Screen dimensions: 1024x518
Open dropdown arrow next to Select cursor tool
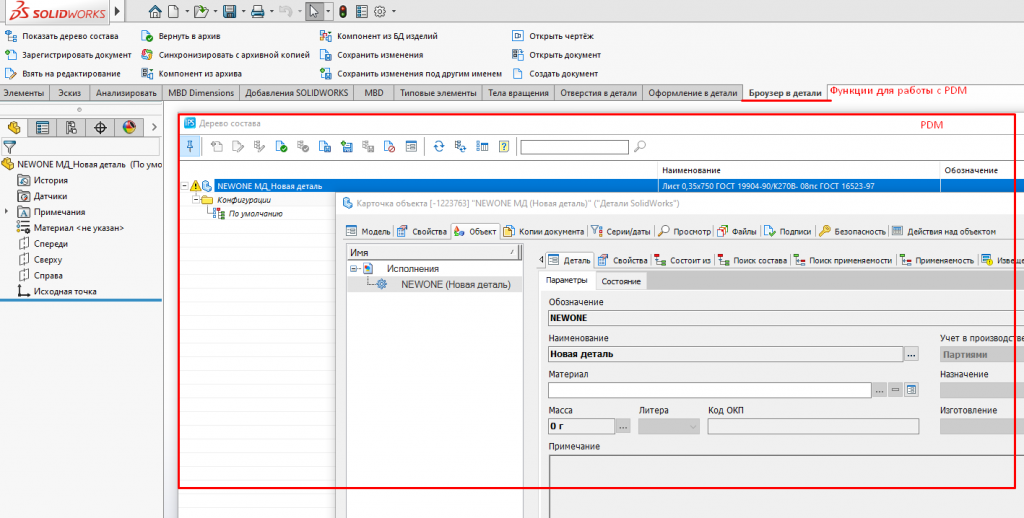click(328, 12)
